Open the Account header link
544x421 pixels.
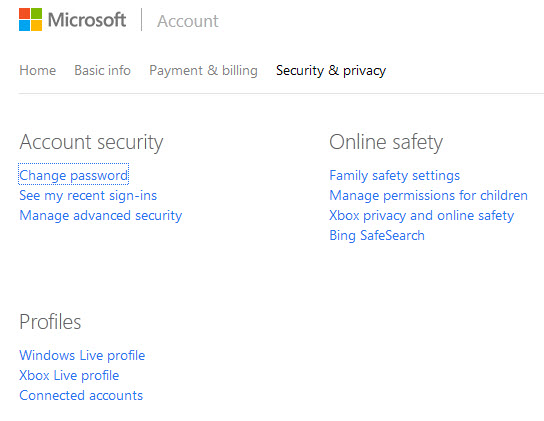point(188,21)
